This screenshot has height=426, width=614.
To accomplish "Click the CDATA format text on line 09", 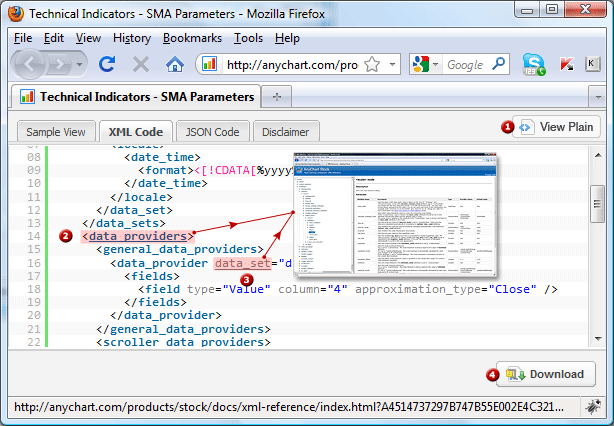I will coord(244,170).
